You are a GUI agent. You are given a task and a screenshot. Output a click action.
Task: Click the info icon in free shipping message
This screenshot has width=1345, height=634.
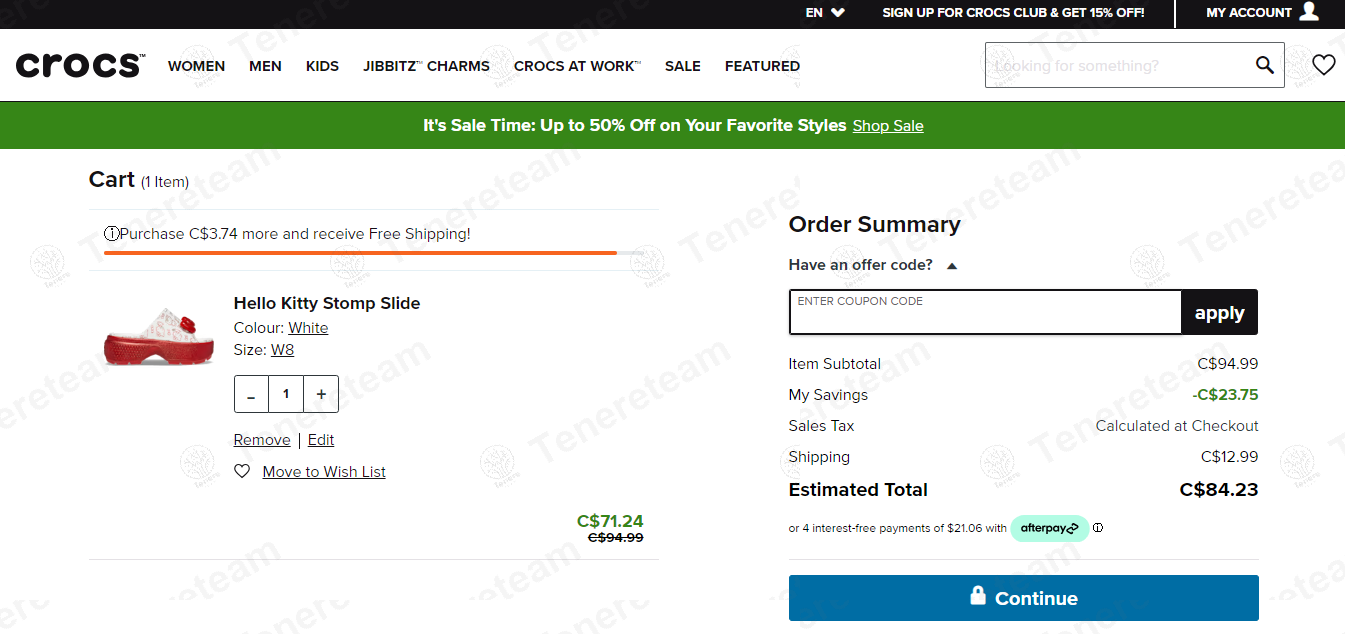click(x=111, y=233)
